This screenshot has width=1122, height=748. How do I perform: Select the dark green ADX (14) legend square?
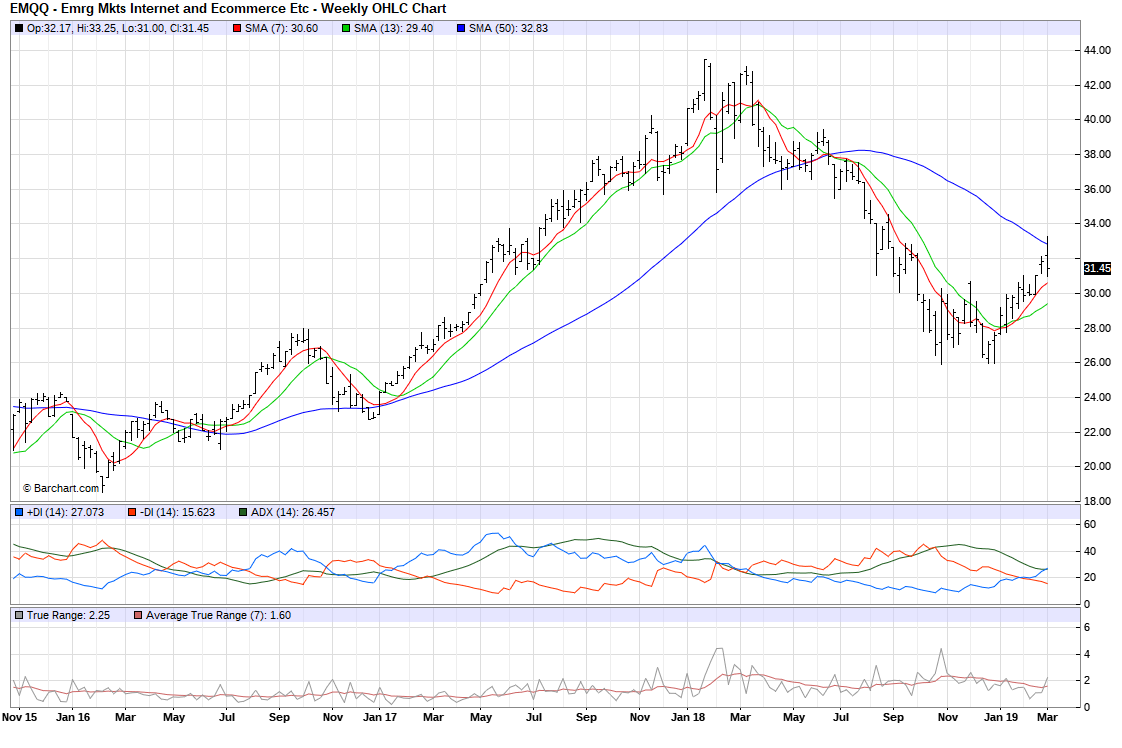coord(243,512)
